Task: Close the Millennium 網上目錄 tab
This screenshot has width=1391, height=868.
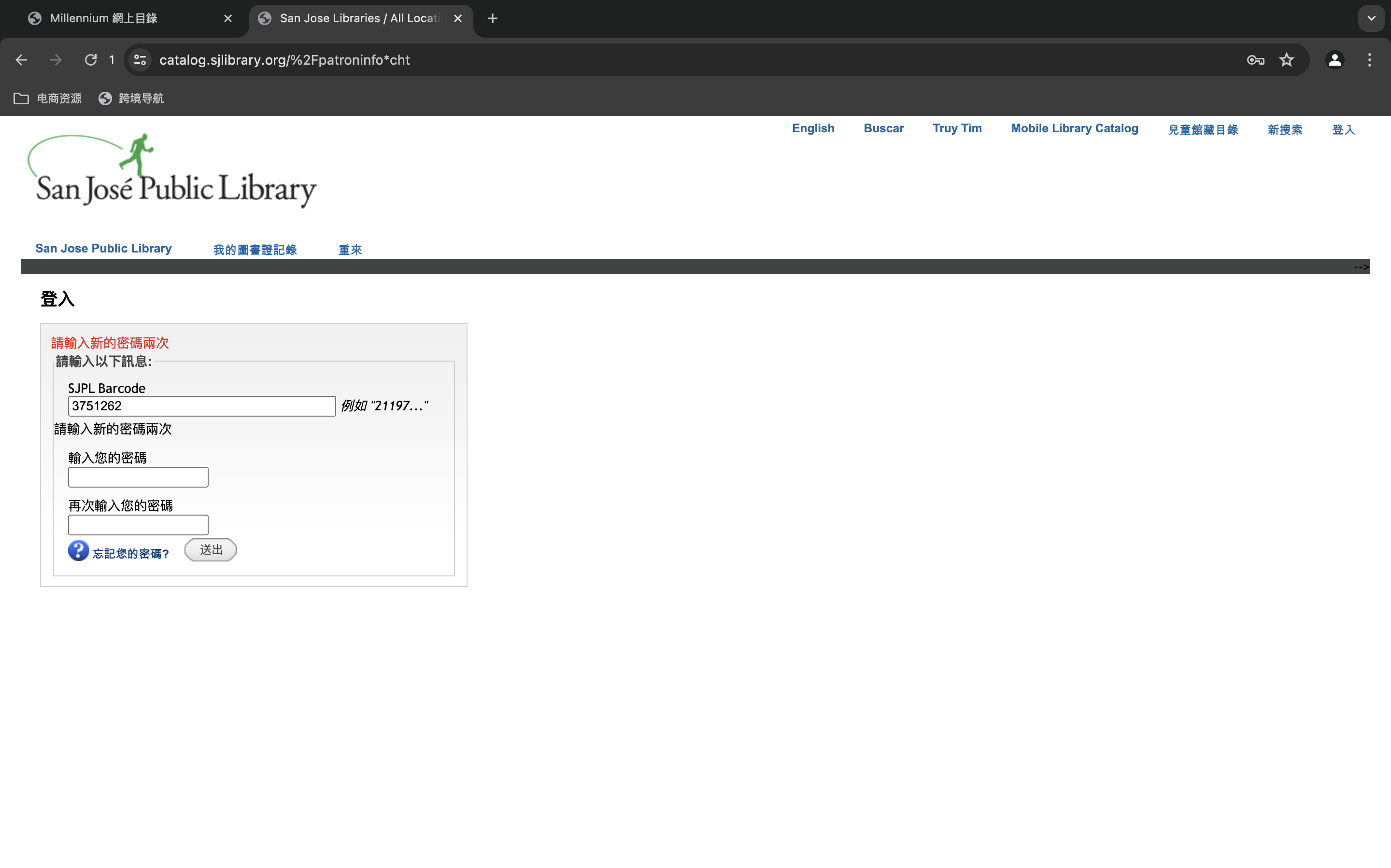Action: (228, 18)
